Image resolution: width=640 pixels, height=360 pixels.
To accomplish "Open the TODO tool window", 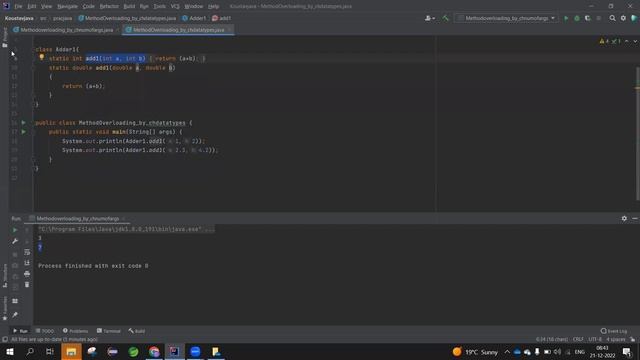I will 44,331.
